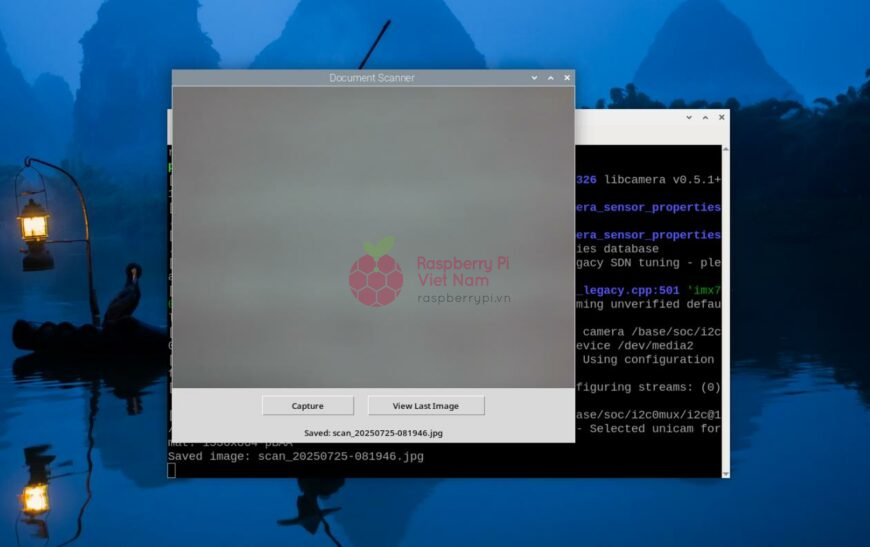Minimize the Document Scanner window
The image size is (870, 547).
[534, 78]
